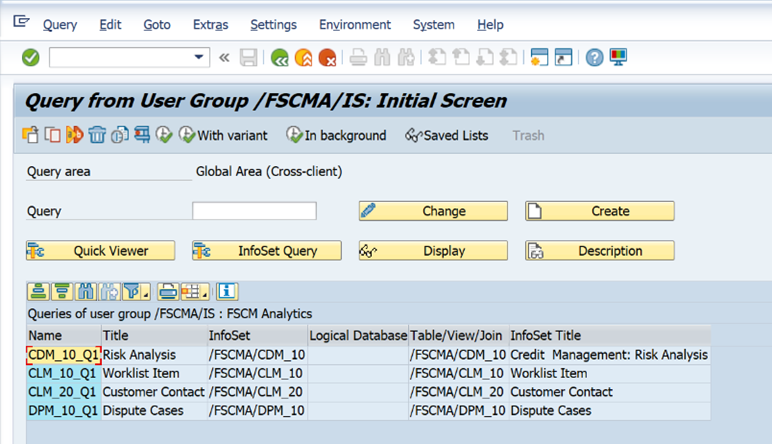Open Saved Lists
This screenshot has width=772, height=444.
pos(447,135)
